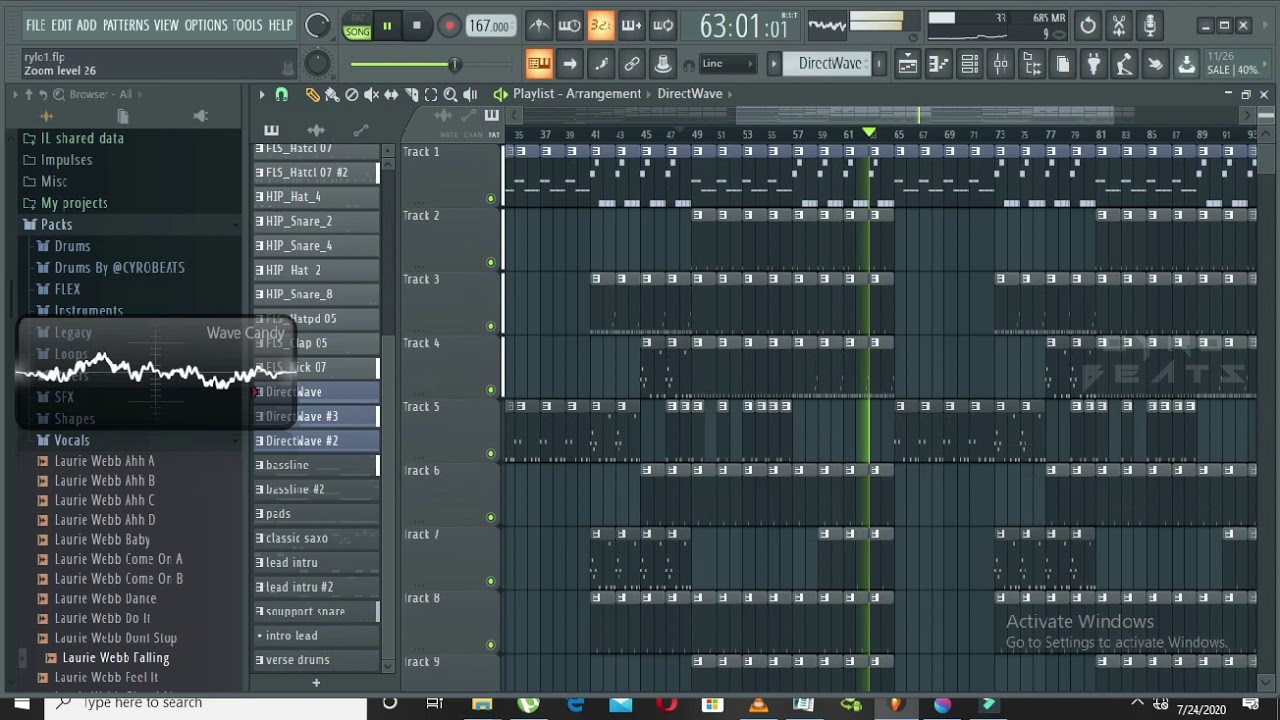Choose the Select tool in playlist toolbar
Image resolution: width=1280 pixels, height=720 pixels.
(431, 94)
